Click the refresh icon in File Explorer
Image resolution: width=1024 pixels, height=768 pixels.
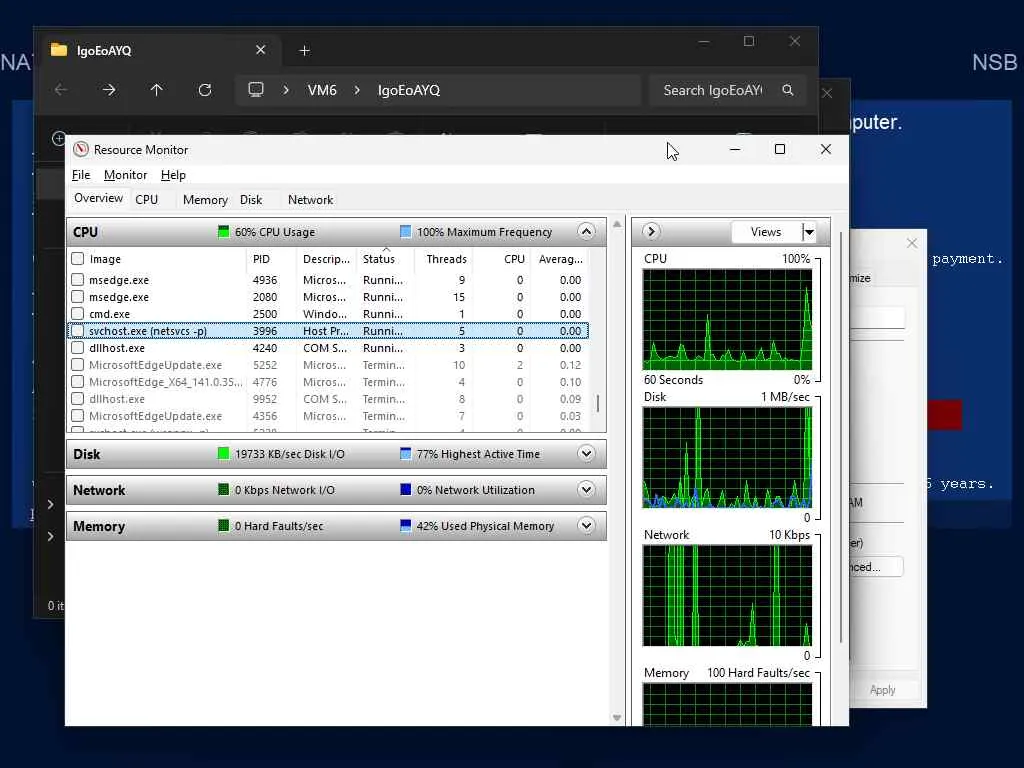click(205, 90)
